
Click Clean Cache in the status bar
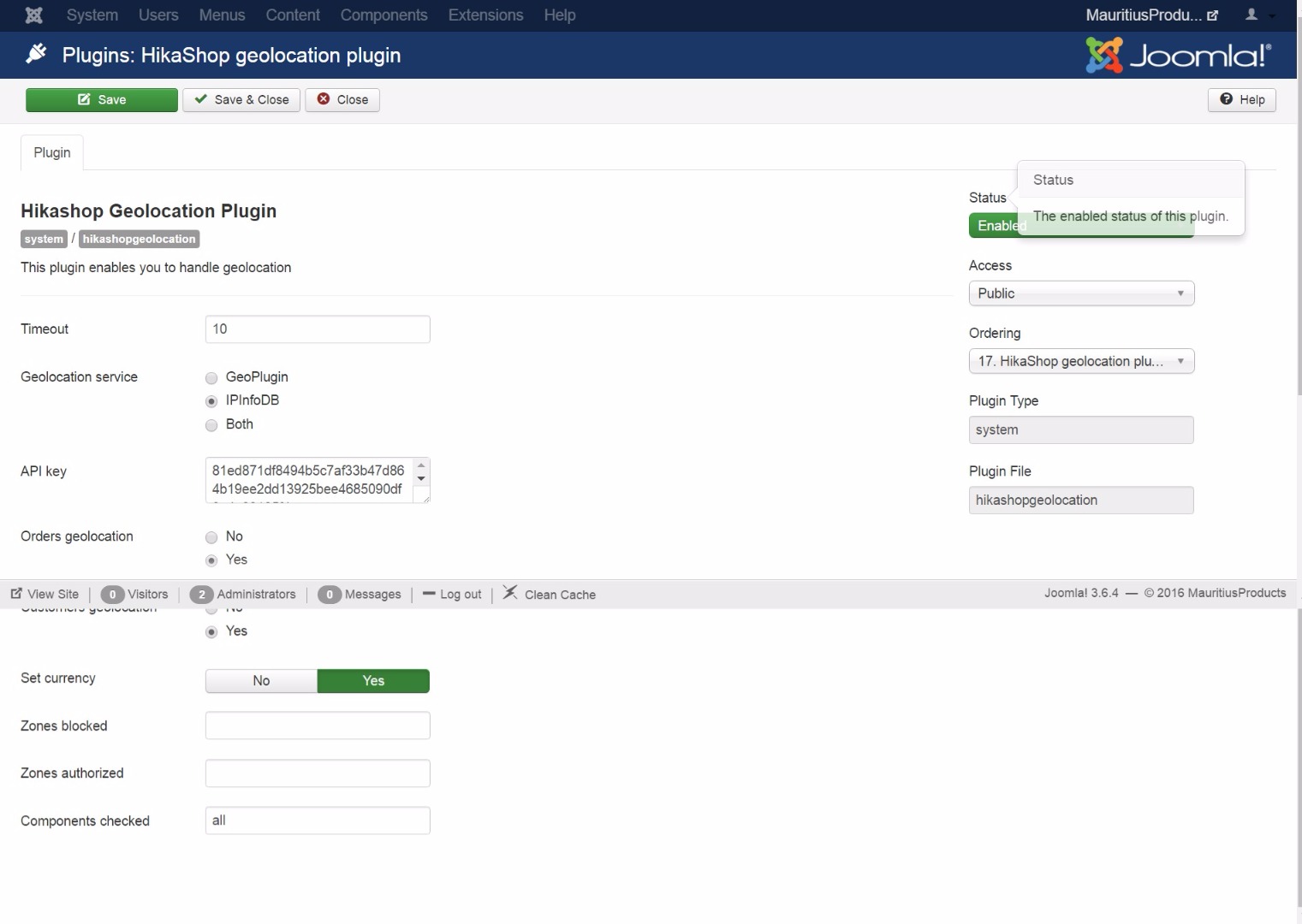click(x=550, y=594)
